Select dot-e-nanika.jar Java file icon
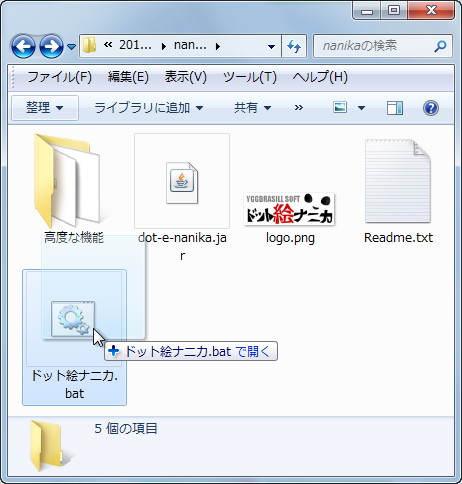 (x=182, y=183)
